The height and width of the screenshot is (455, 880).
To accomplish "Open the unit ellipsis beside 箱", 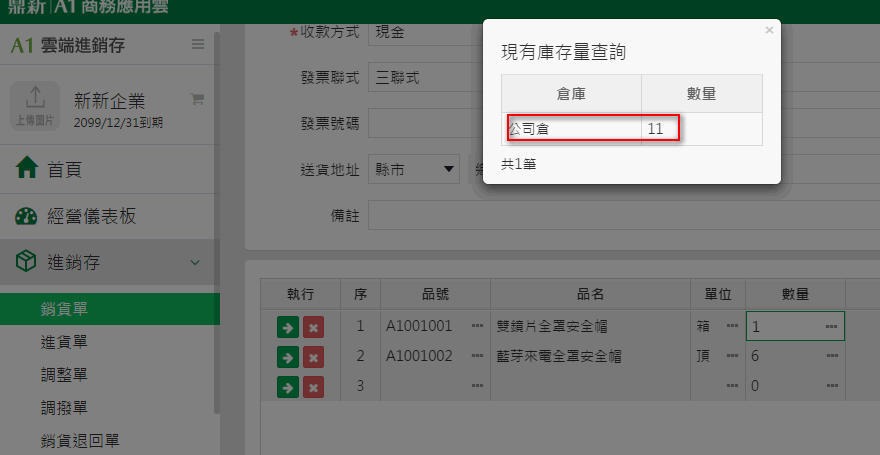I will click(x=732, y=326).
